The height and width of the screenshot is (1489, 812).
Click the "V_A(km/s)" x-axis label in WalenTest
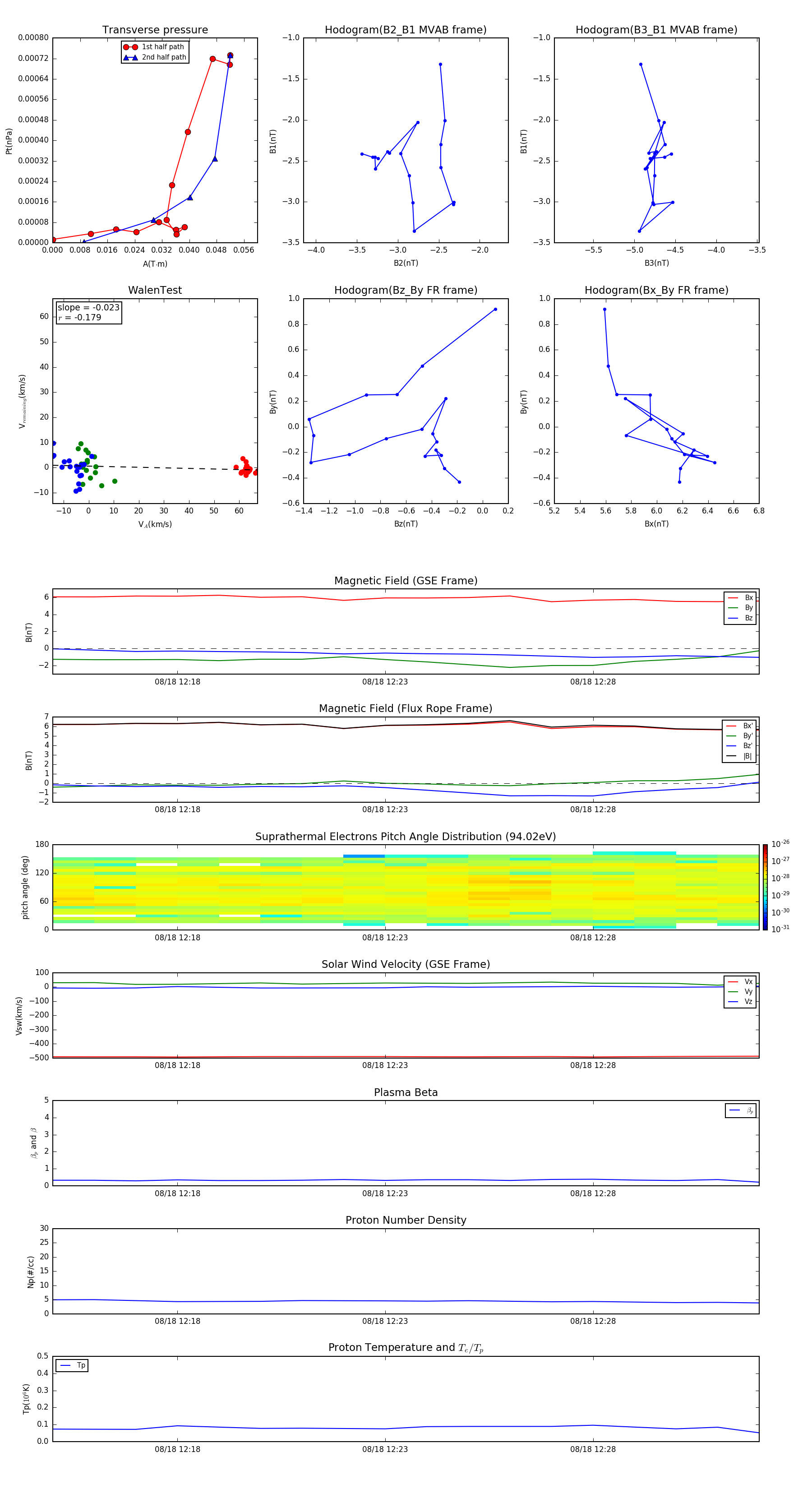155,524
